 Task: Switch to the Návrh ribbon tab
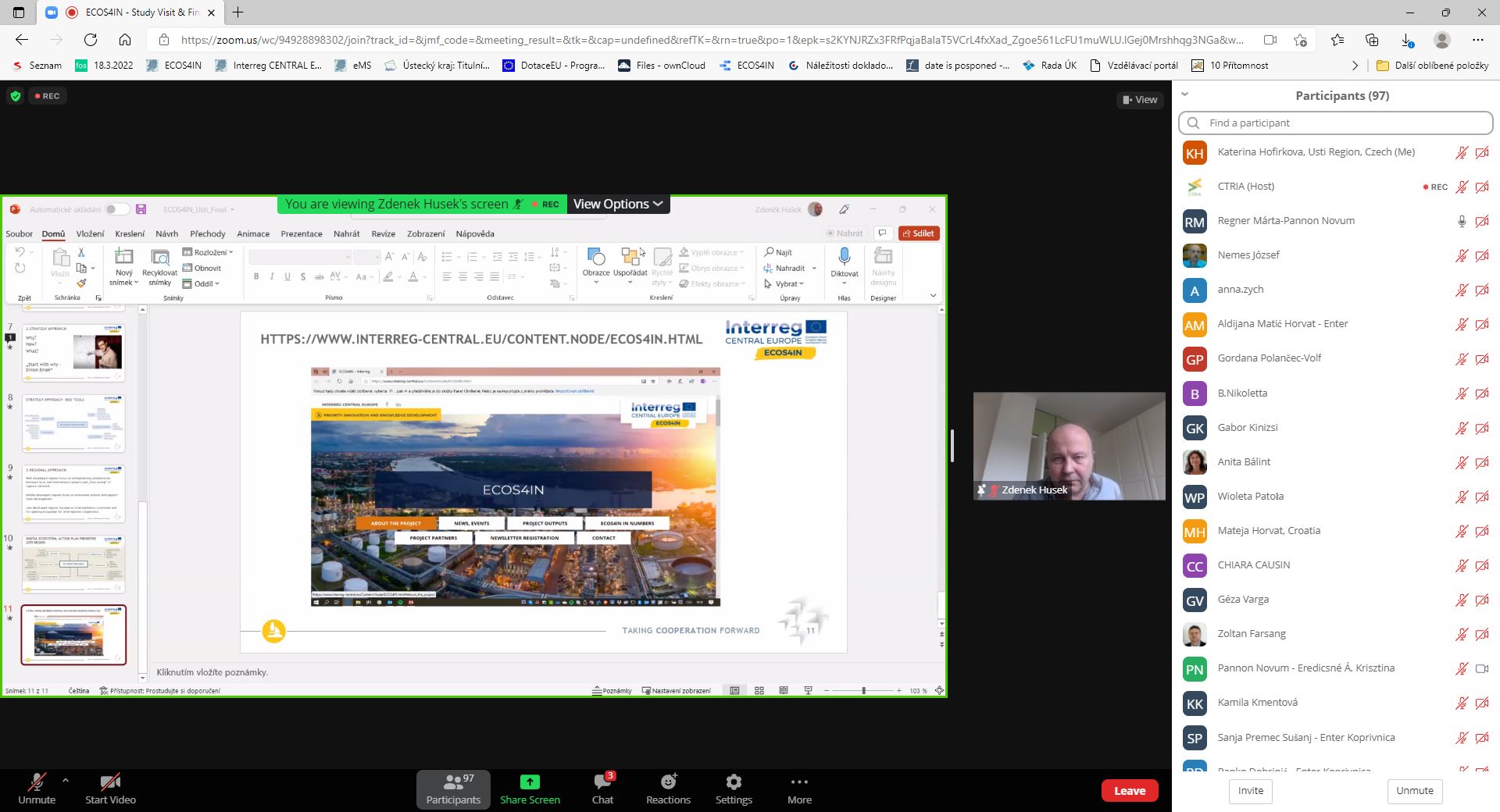coord(166,233)
